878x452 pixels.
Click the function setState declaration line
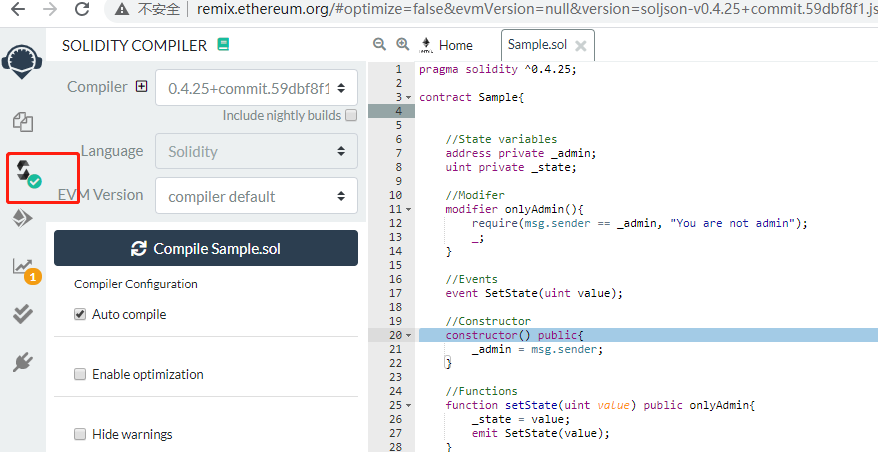[600, 406]
